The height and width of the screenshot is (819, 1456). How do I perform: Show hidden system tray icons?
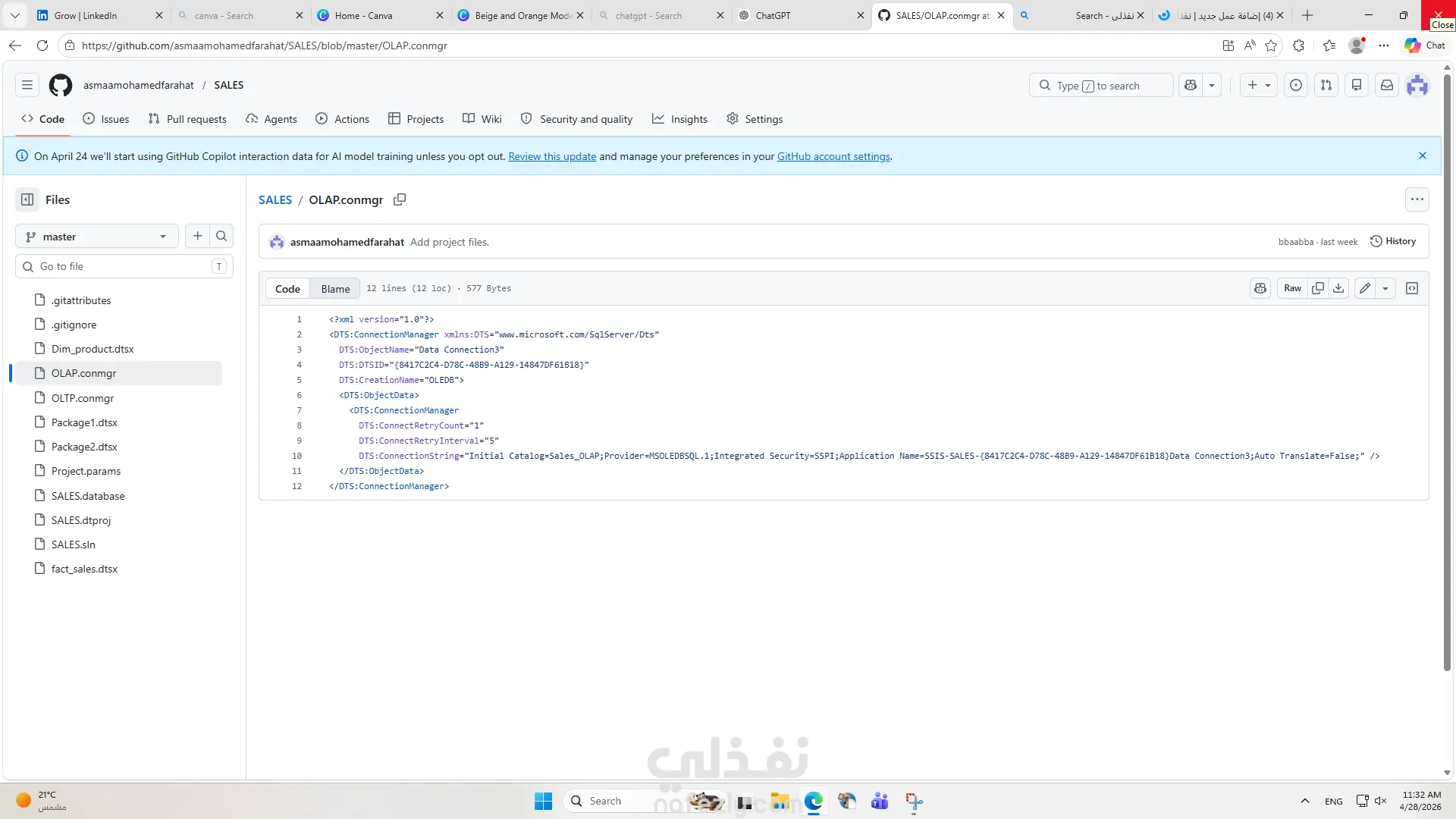point(1304,801)
